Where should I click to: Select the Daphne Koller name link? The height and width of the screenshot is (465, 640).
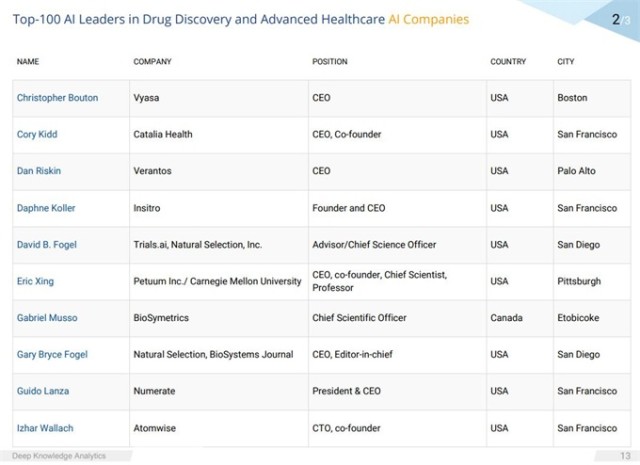coord(46,208)
